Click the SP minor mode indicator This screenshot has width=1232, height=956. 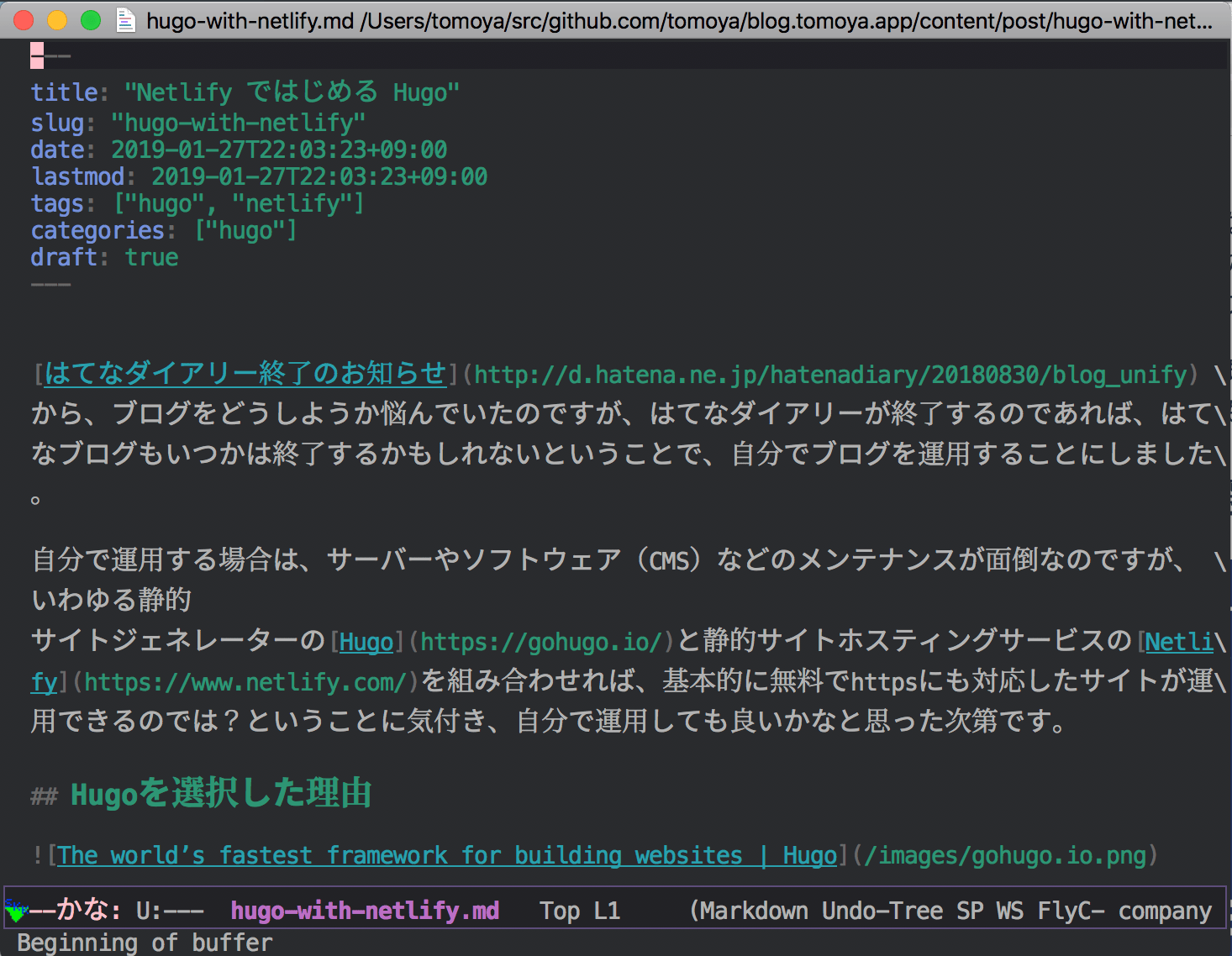970,911
